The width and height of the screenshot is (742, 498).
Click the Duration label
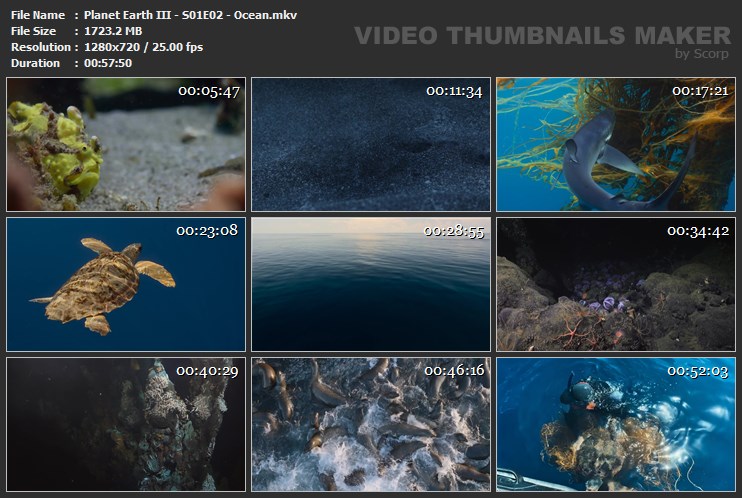click(x=35, y=63)
